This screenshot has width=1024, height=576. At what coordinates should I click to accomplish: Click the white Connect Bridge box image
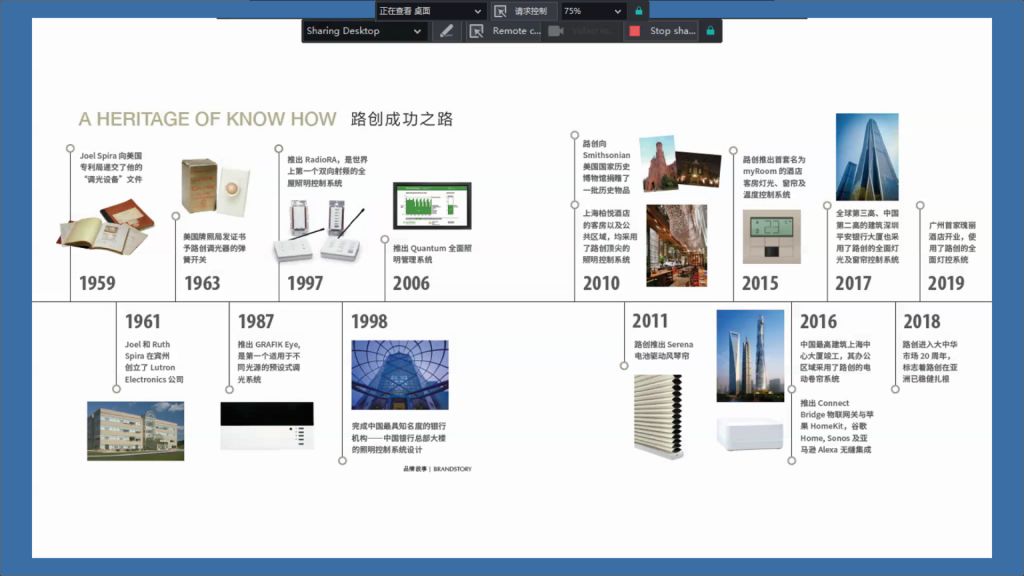click(x=750, y=433)
